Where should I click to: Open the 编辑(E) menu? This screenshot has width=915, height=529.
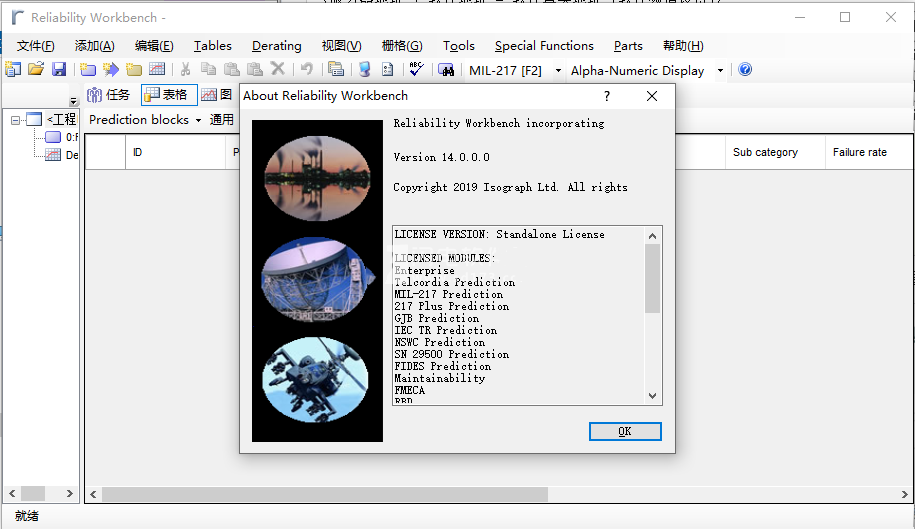(154, 46)
